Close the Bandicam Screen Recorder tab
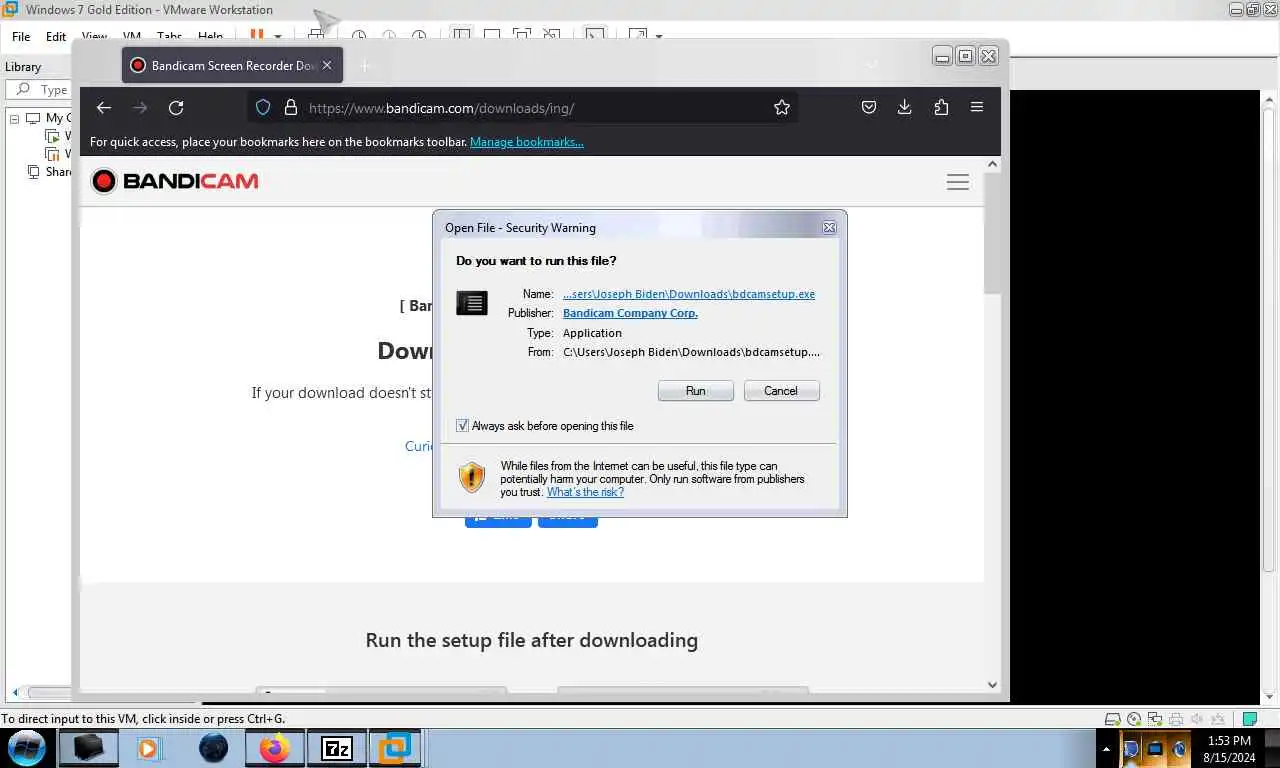 coord(327,65)
